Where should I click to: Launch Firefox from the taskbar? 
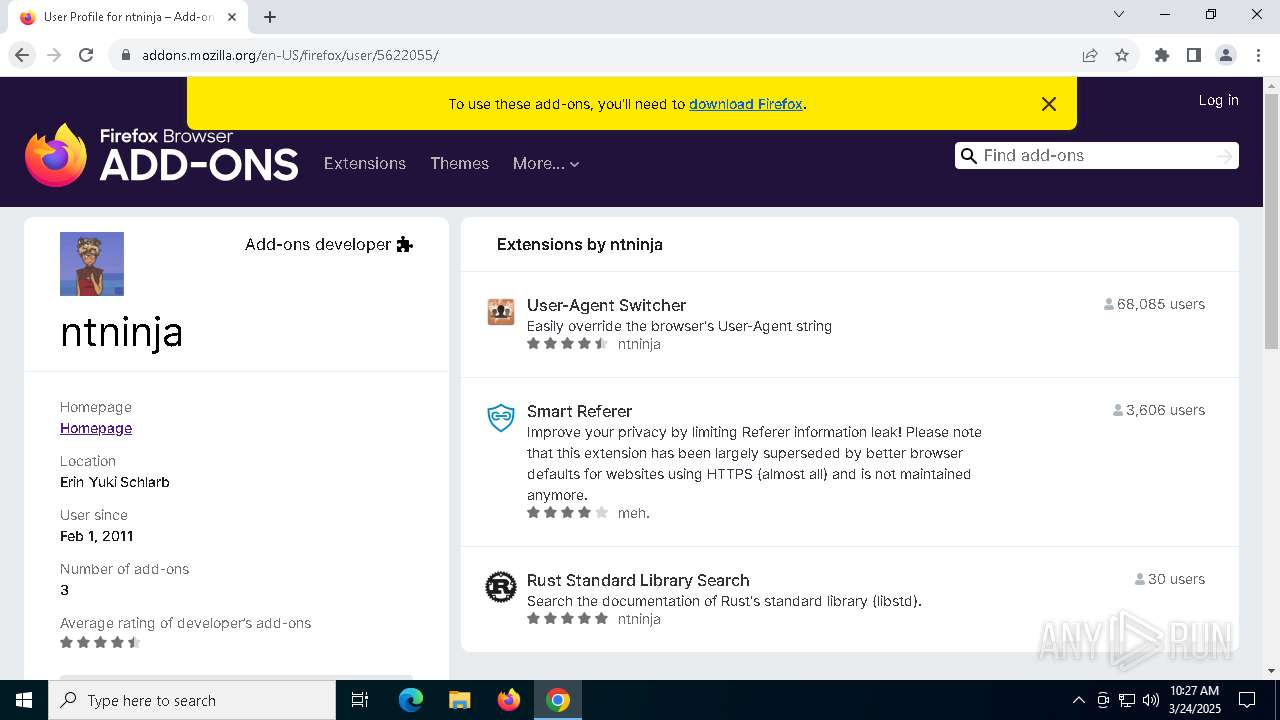pos(509,700)
